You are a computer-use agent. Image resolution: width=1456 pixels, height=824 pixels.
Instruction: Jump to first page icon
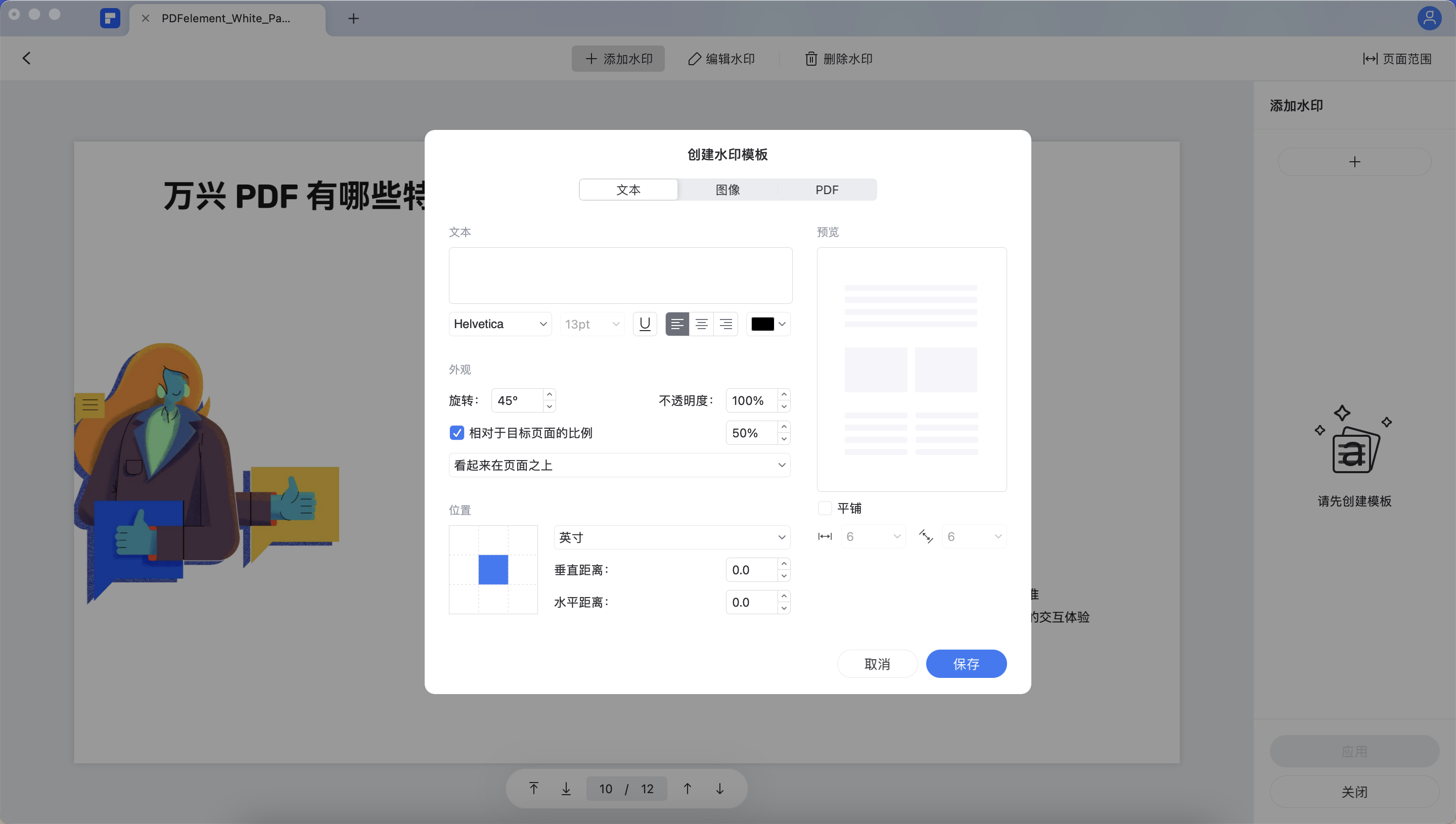[534, 788]
